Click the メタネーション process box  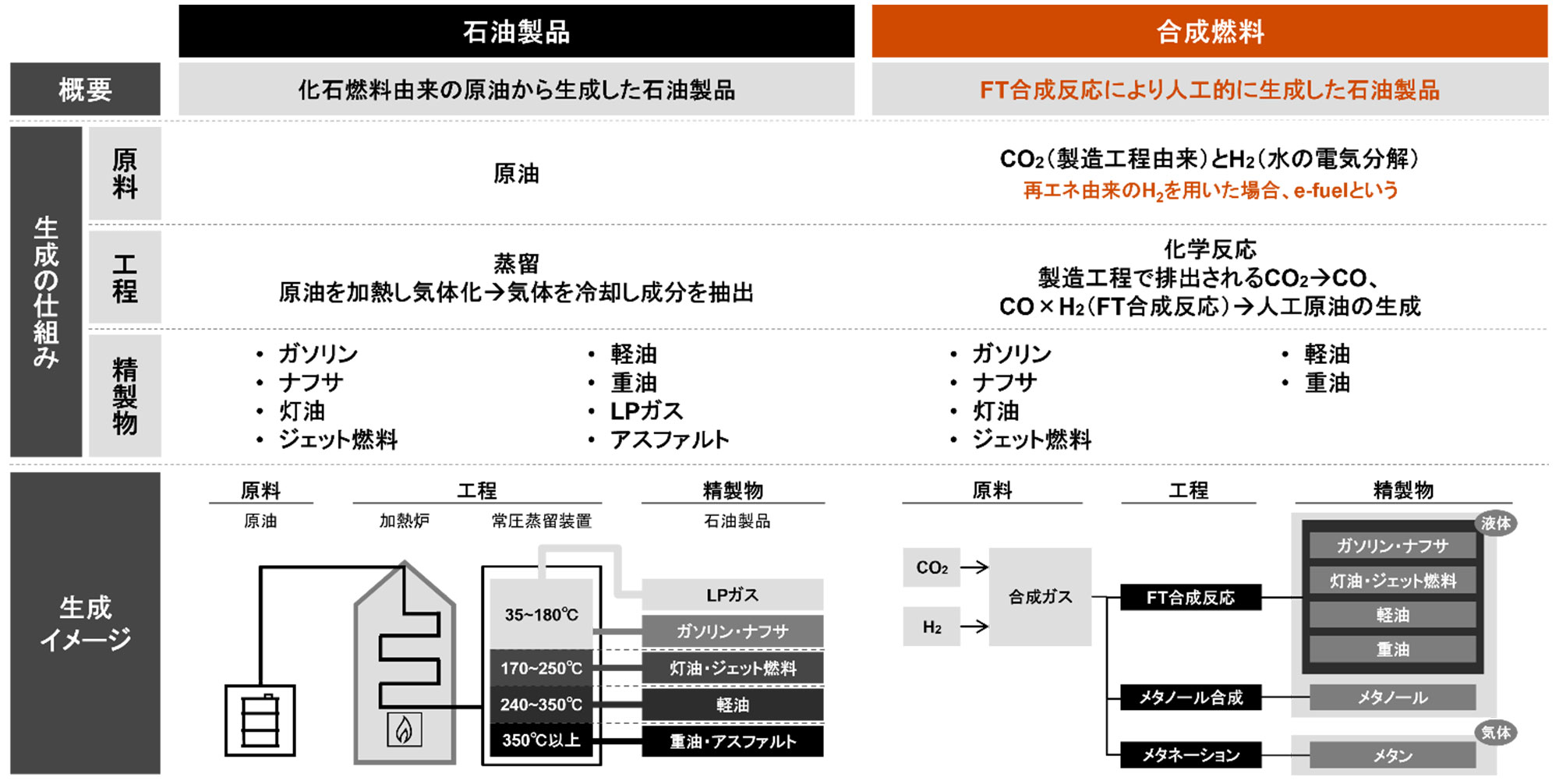tap(1190, 754)
